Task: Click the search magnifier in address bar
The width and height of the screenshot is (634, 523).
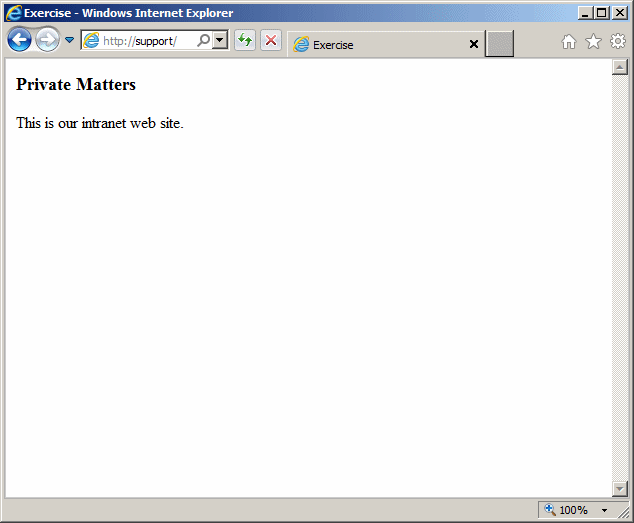Action: click(x=203, y=40)
